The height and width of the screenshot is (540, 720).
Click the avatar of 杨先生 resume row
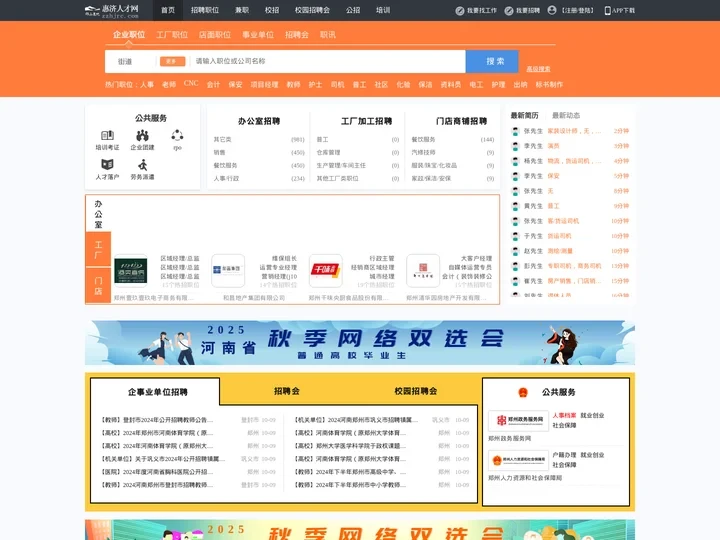pos(516,161)
